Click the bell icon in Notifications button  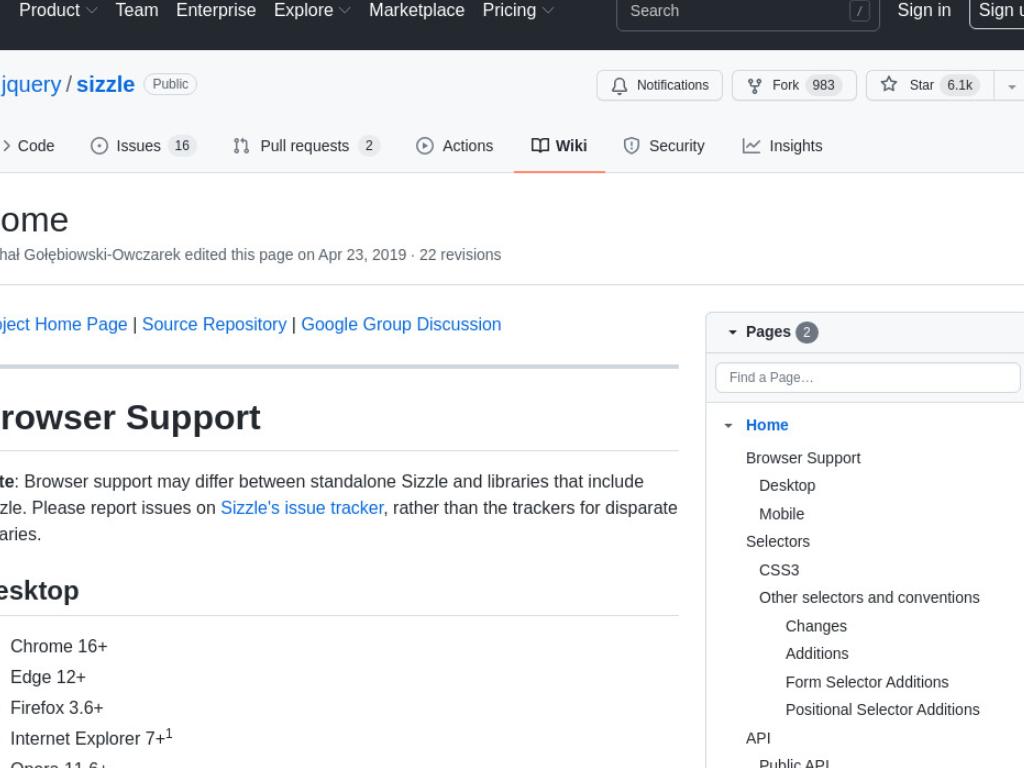click(x=619, y=86)
